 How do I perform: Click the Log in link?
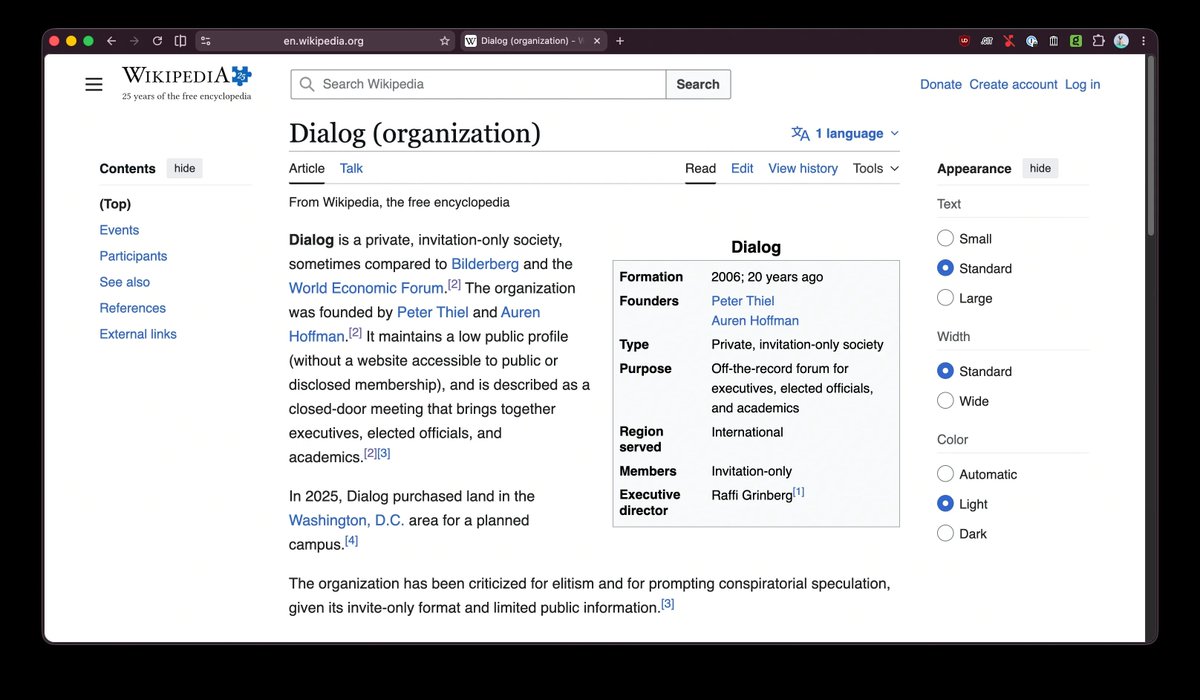(x=1082, y=84)
